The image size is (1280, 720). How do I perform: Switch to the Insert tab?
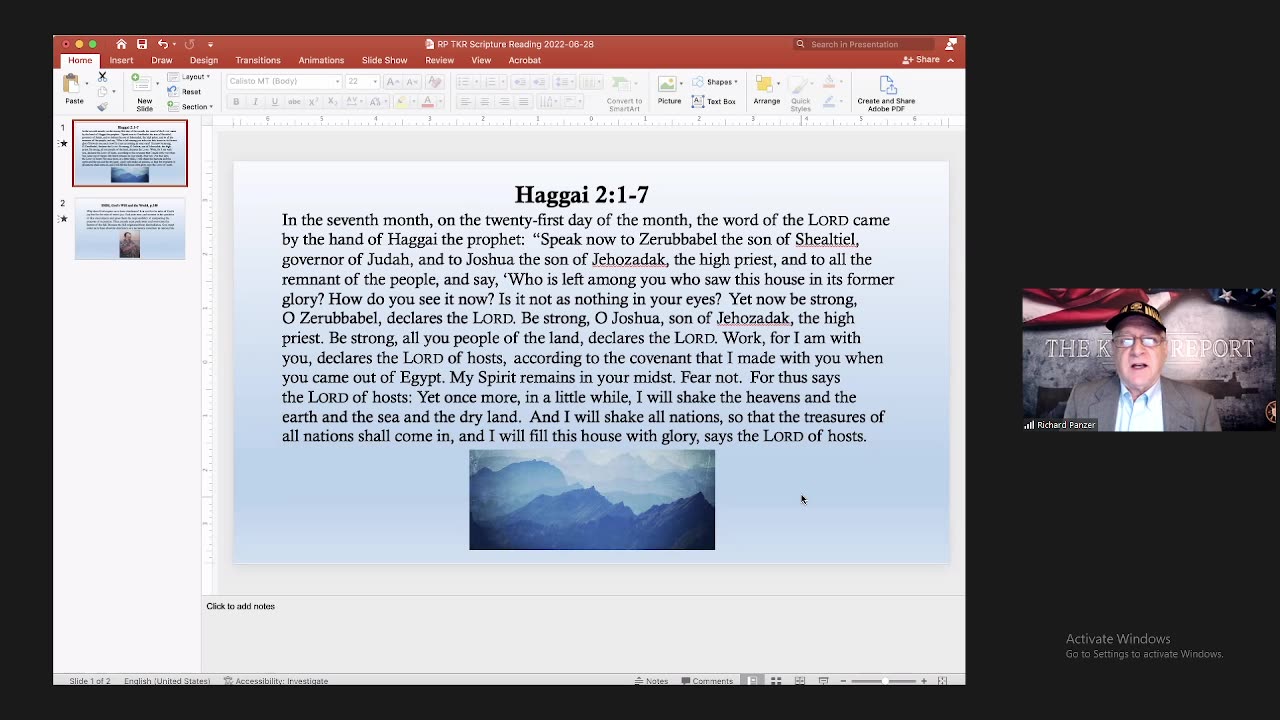click(121, 60)
